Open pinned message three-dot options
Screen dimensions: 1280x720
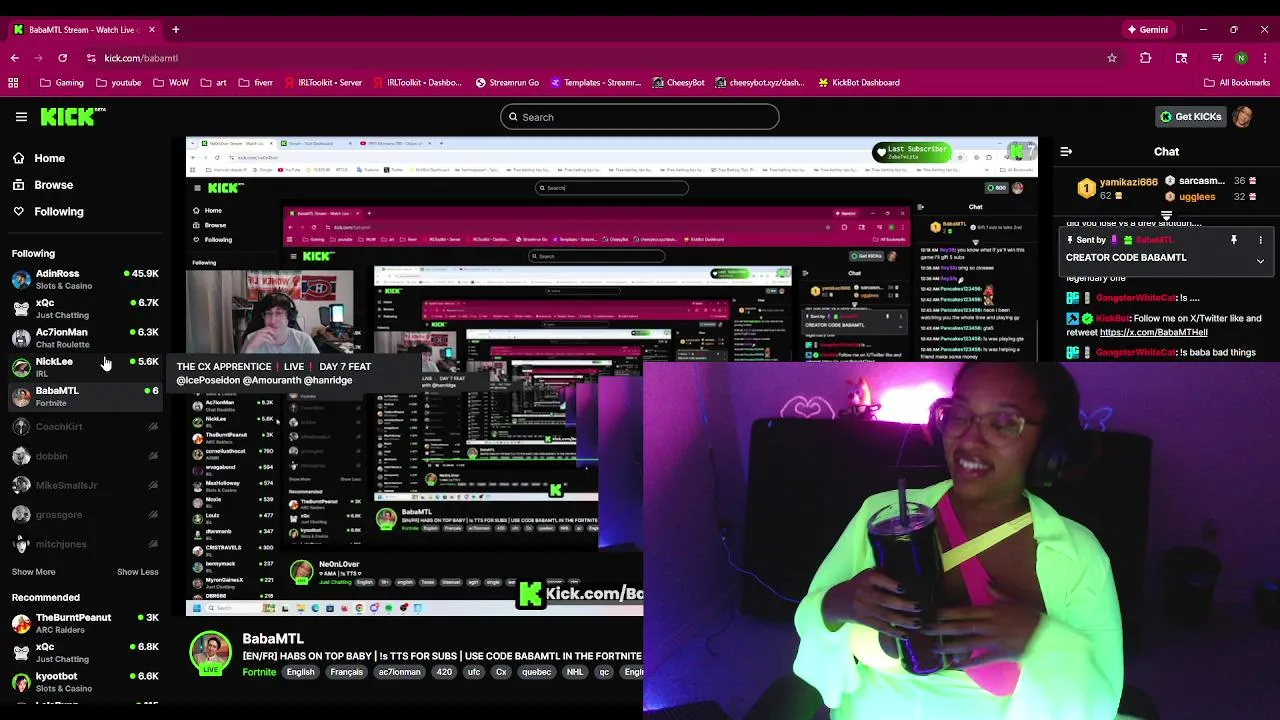(x=1260, y=240)
